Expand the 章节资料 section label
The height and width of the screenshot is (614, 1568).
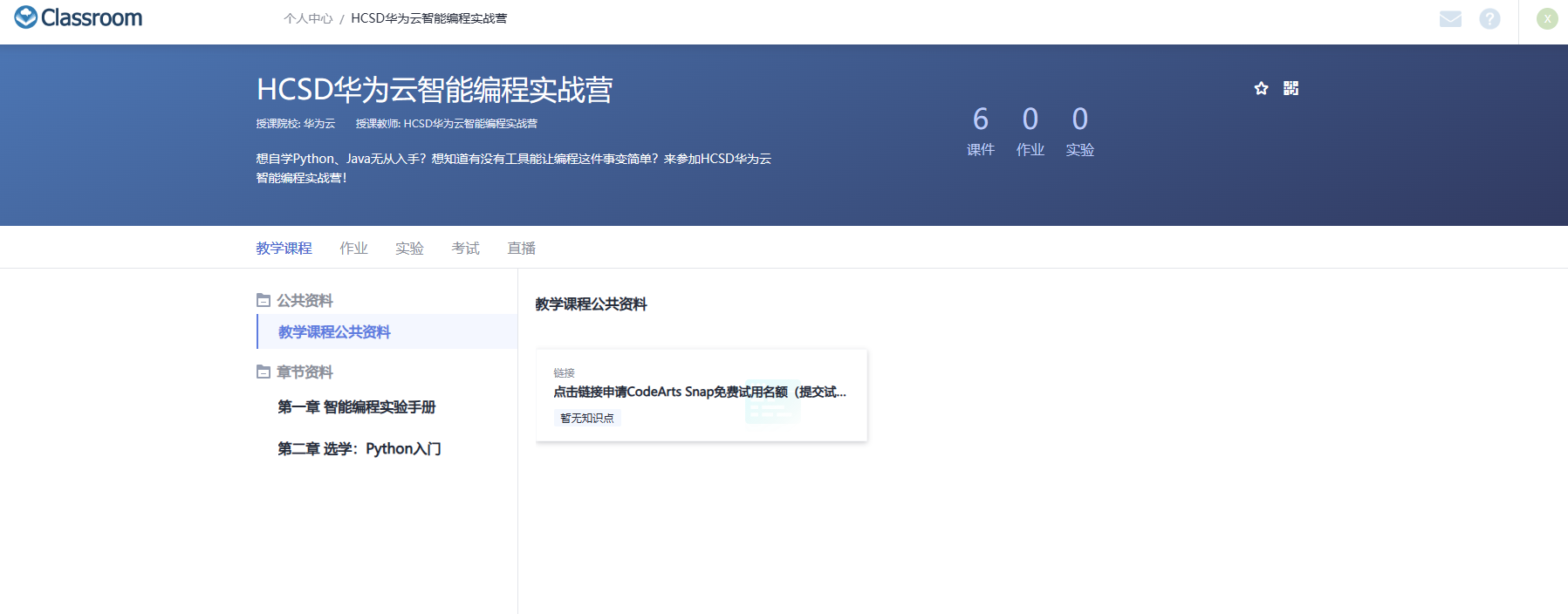305,372
